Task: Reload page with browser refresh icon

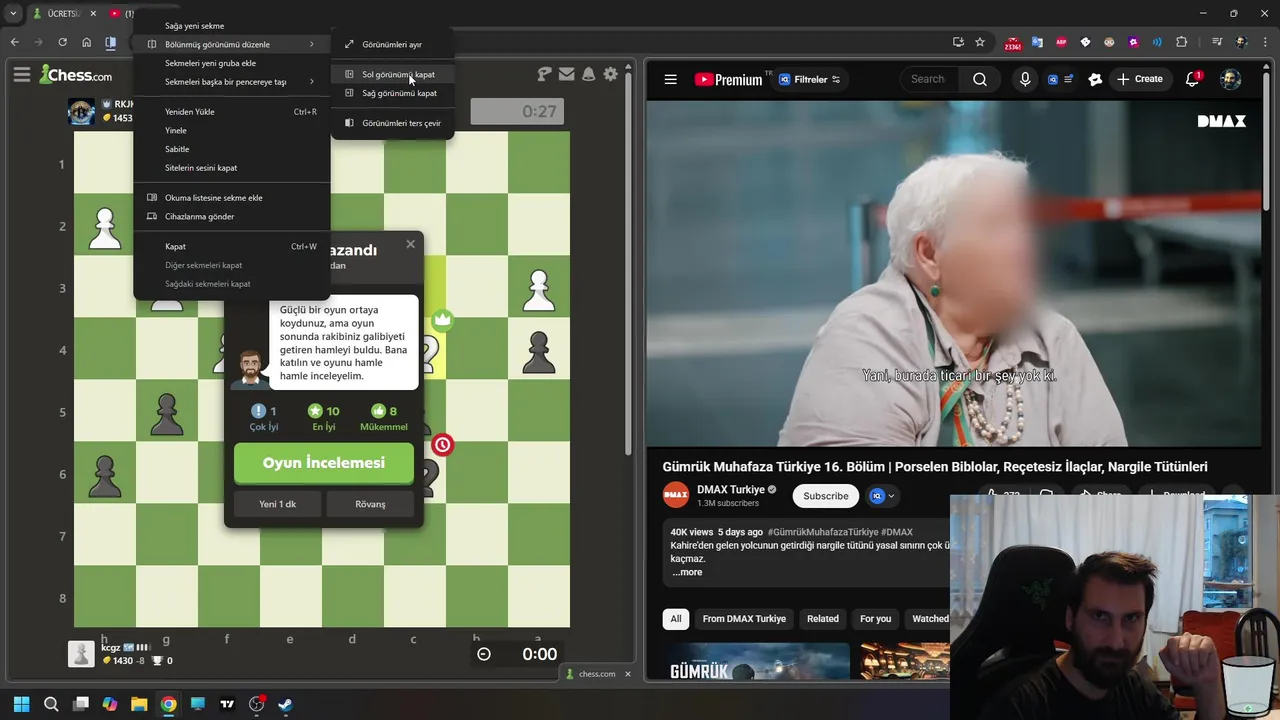Action: point(62,42)
